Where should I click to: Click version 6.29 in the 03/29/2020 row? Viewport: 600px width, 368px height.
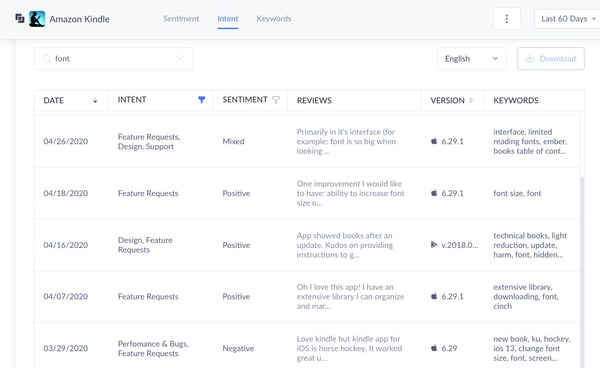(x=449, y=348)
